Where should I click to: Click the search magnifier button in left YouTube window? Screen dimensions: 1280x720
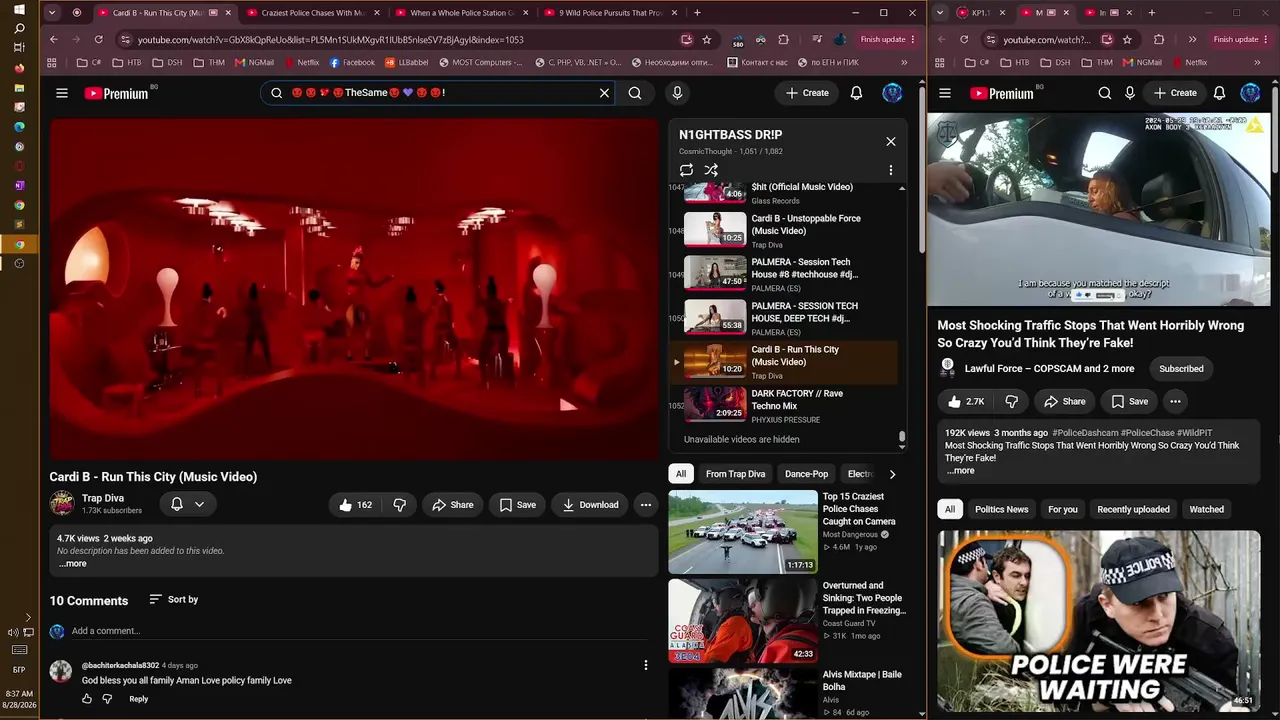(635, 93)
